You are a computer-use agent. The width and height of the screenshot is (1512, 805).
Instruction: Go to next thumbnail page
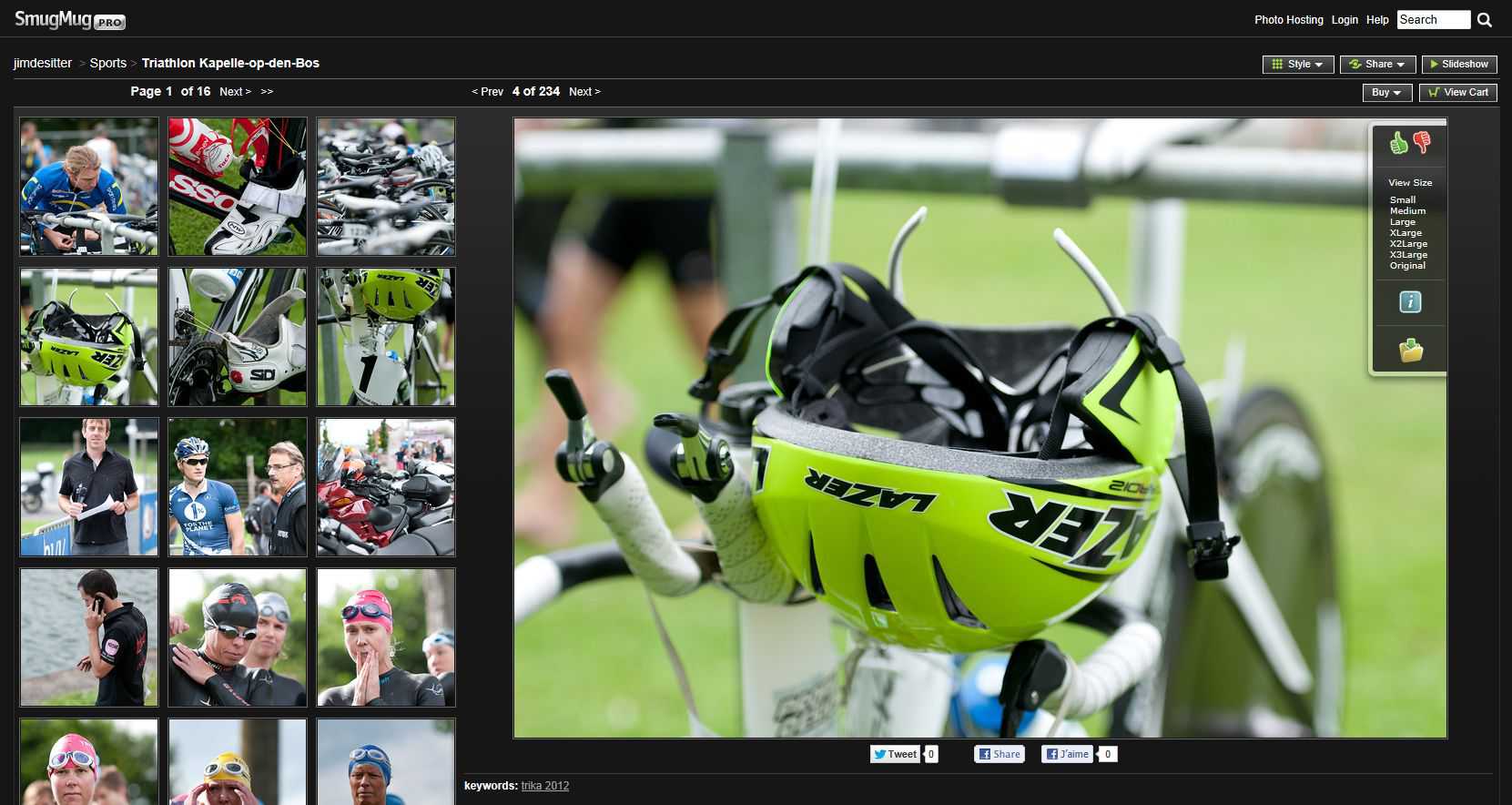pos(236,92)
